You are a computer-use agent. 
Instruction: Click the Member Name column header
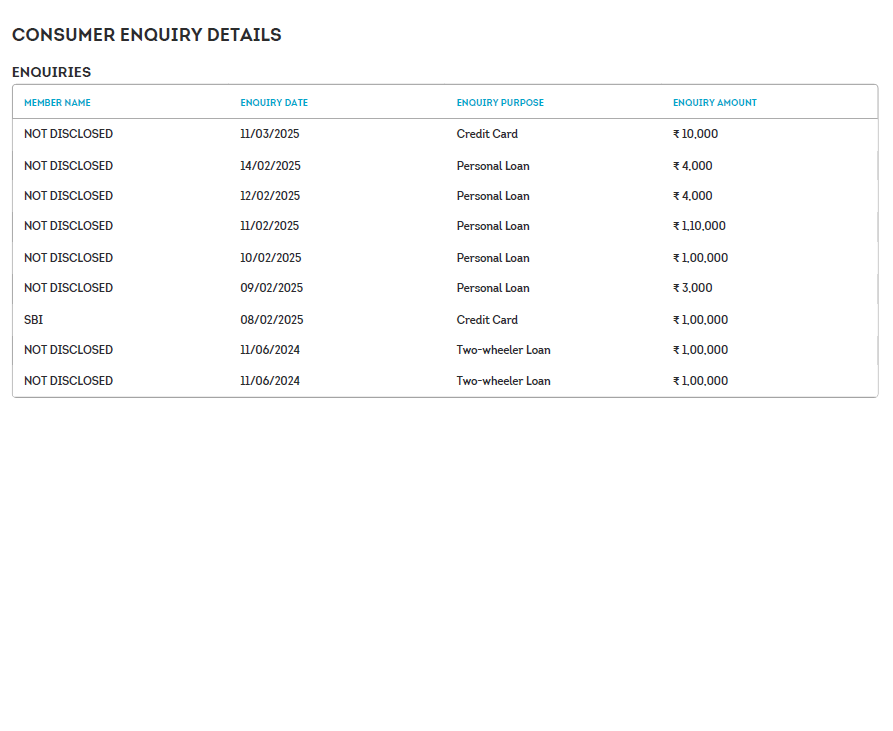coord(57,103)
